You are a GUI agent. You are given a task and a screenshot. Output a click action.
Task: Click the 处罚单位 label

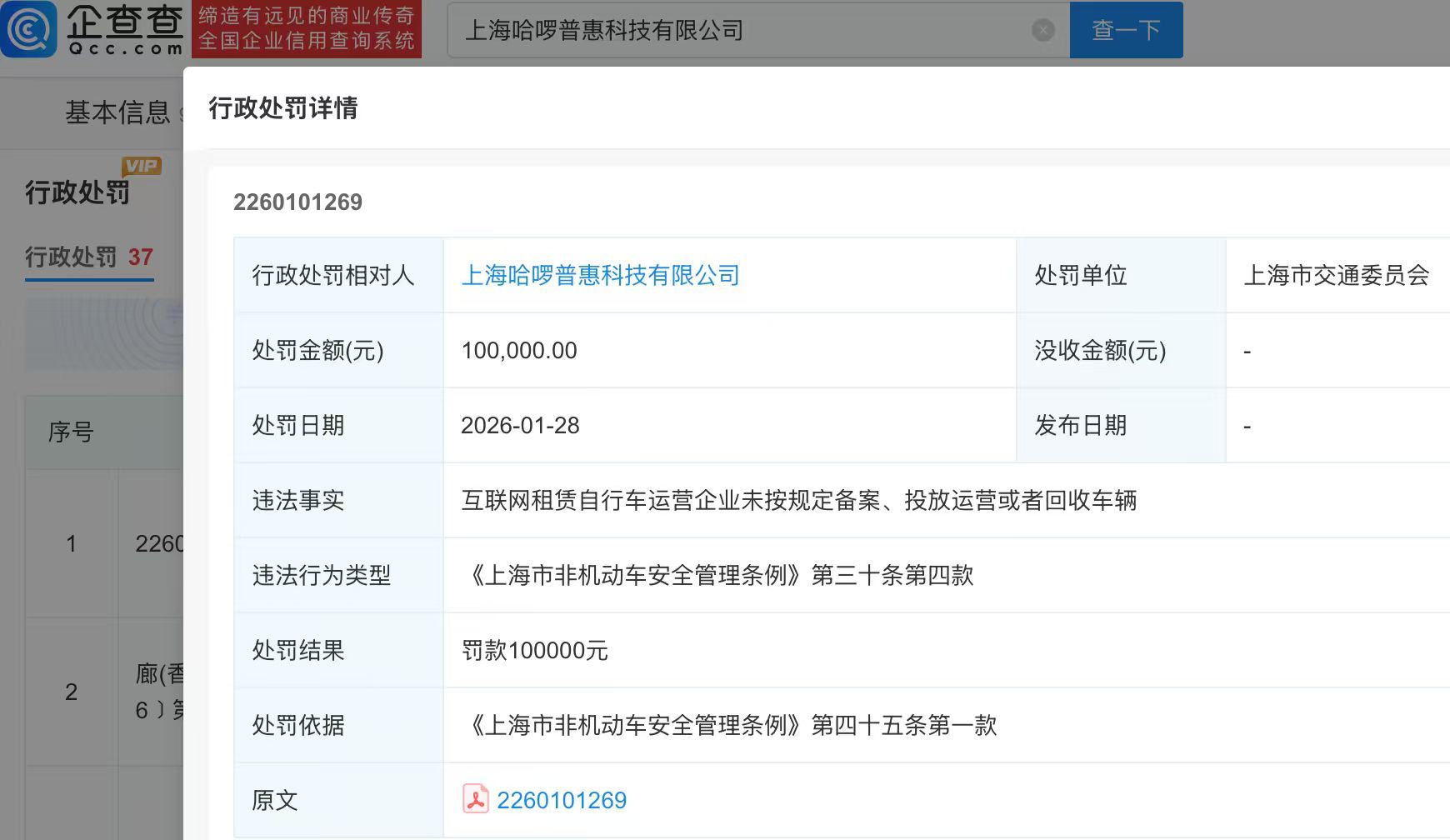1081,275
